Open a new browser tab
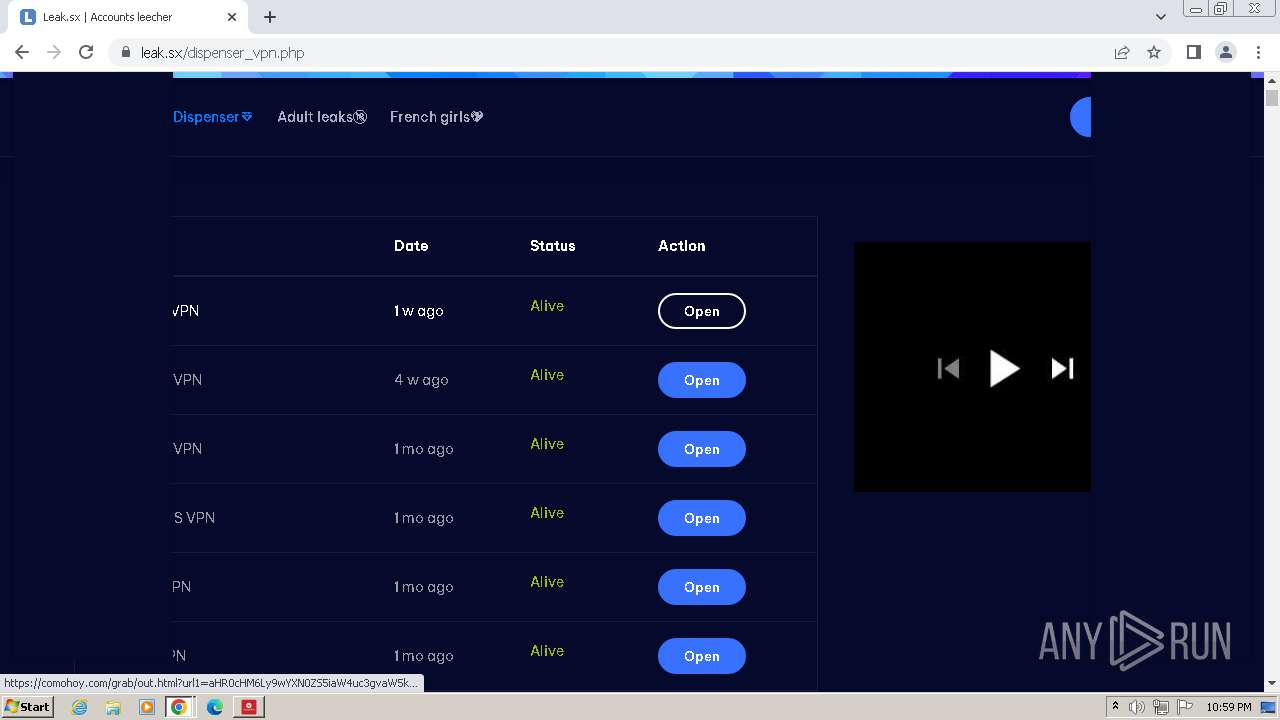The image size is (1280, 720). tap(269, 17)
